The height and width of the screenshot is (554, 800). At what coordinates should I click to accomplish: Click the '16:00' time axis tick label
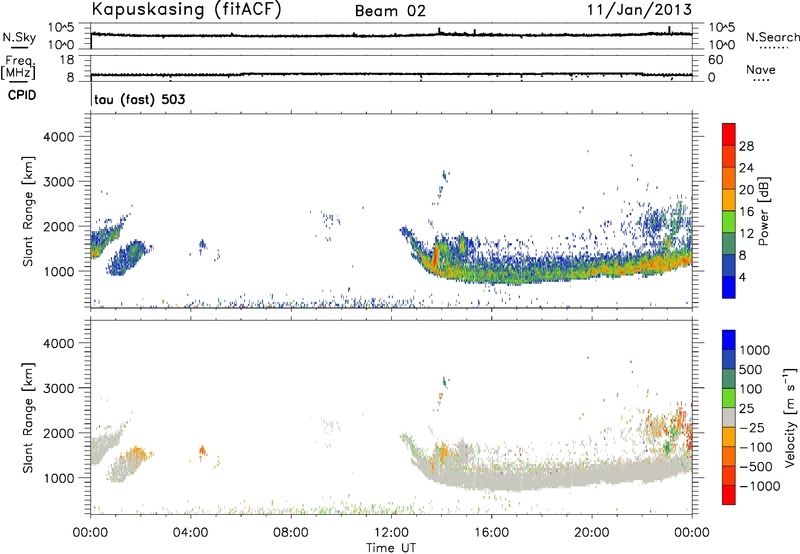(491, 533)
